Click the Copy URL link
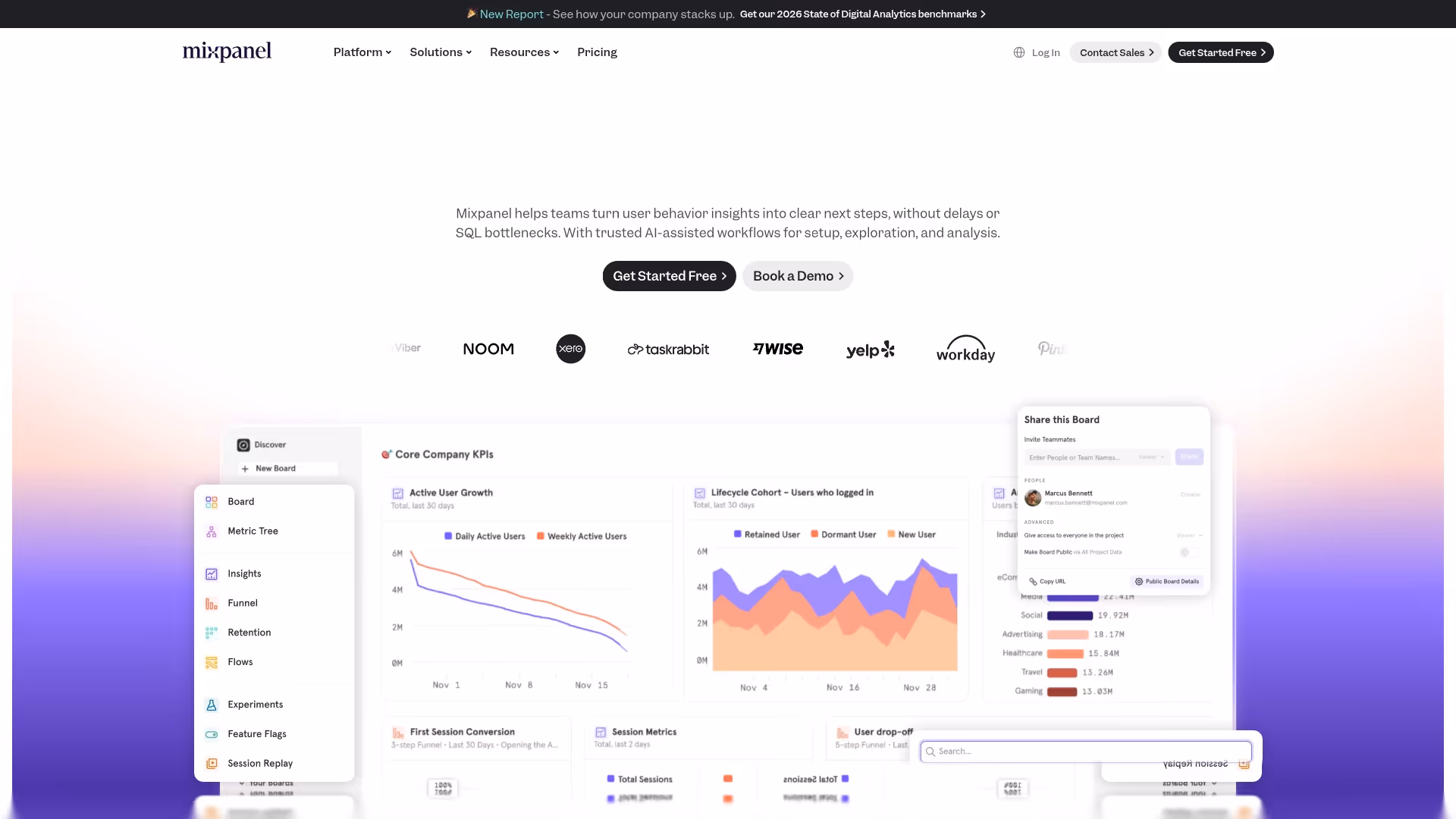 [x=1047, y=581]
